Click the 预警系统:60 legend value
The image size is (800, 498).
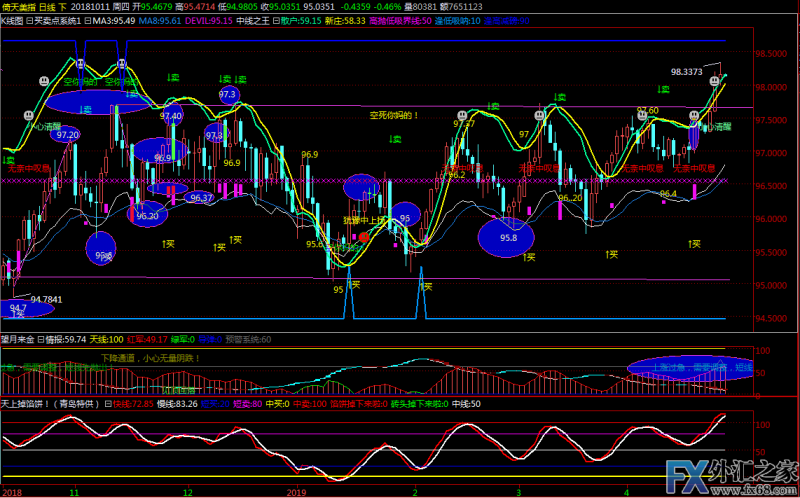(248, 339)
